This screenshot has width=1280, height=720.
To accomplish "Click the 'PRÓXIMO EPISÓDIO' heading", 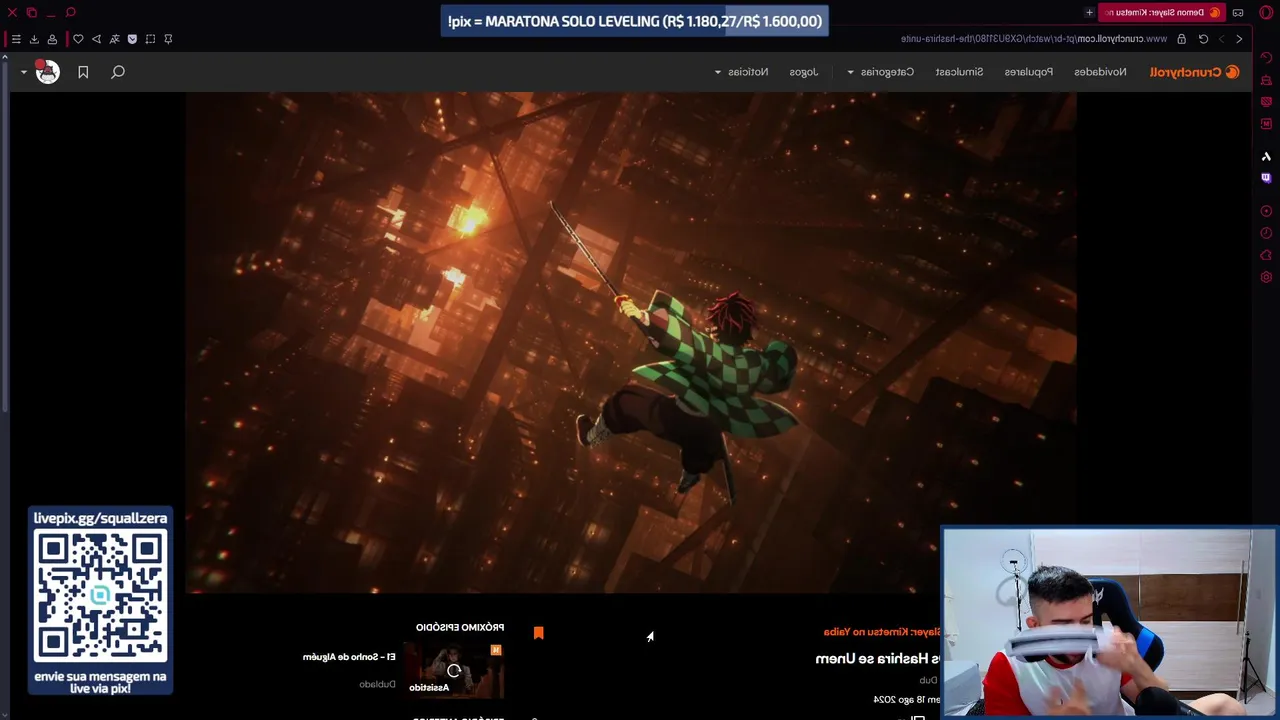I will tap(460, 627).
